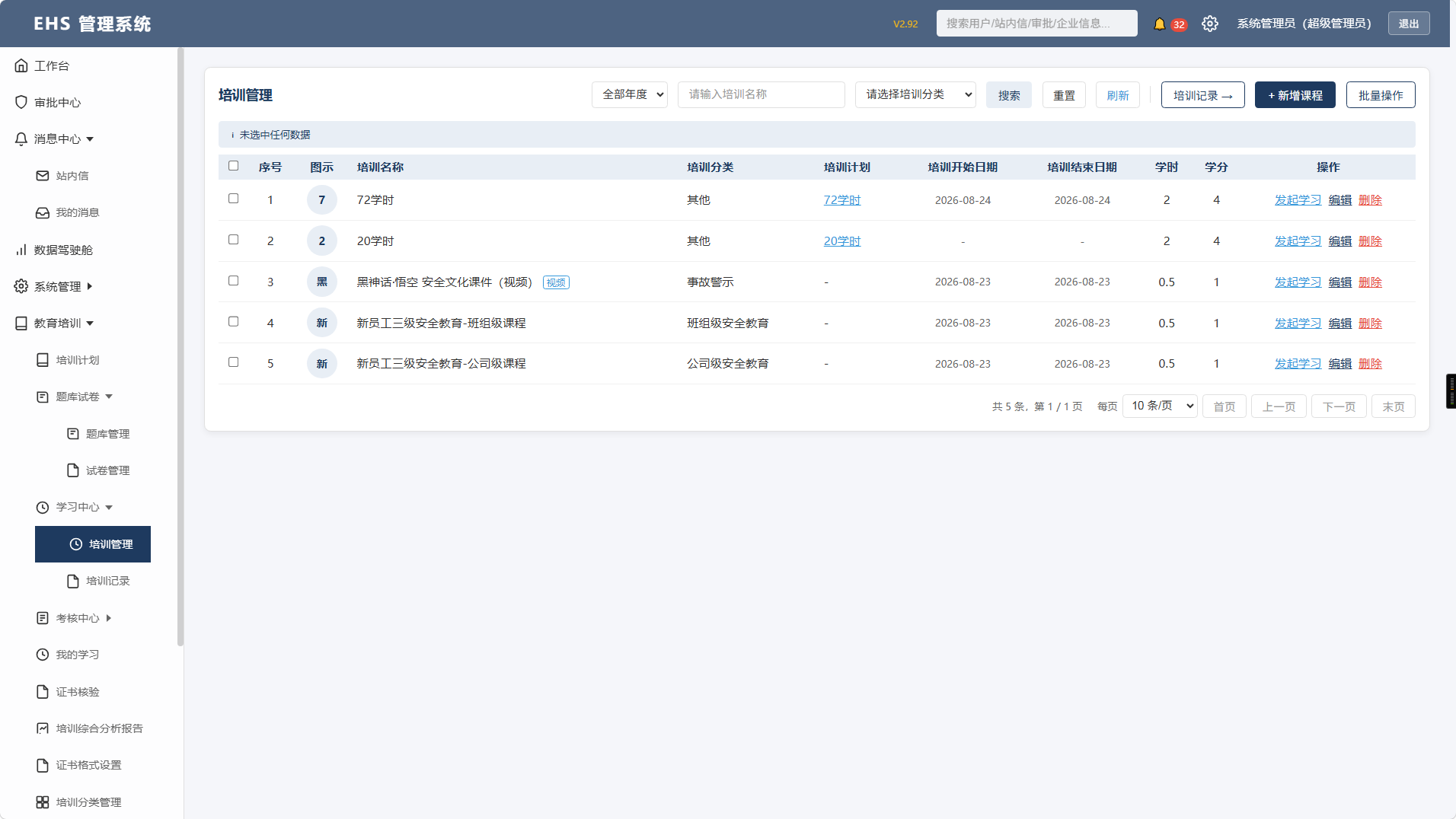Go to 审批中心 menu item
Image resolution: width=1456 pixels, height=819 pixels.
(58, 103)
